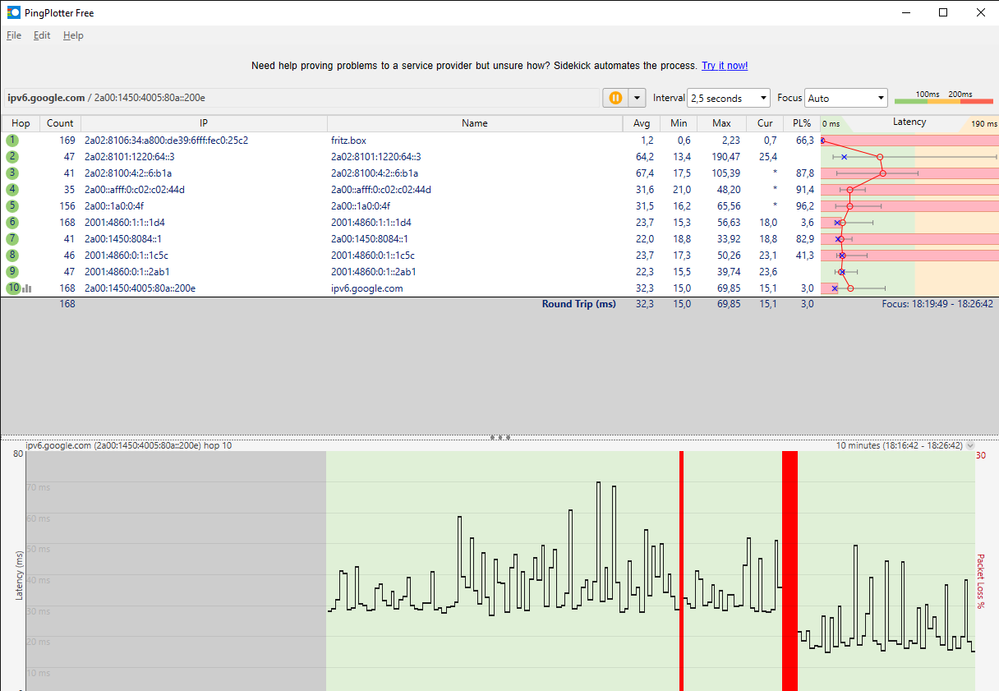Select IP 2a00::1a0:0:4f in hop 5
This screenshot has width=999, height=691.
114,206
